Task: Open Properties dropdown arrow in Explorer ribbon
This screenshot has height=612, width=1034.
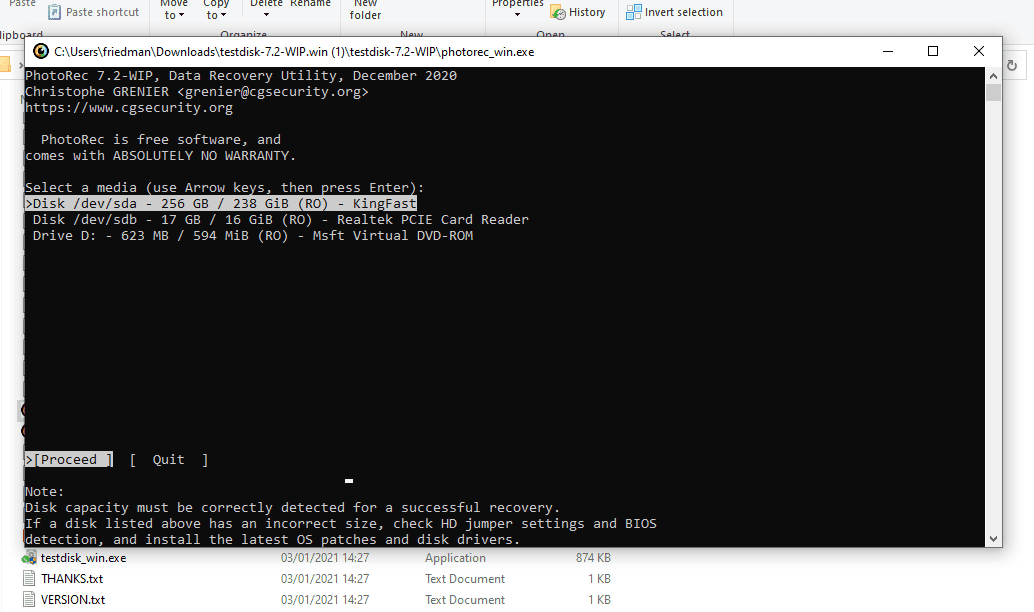Action: click(x=517, y=15)
